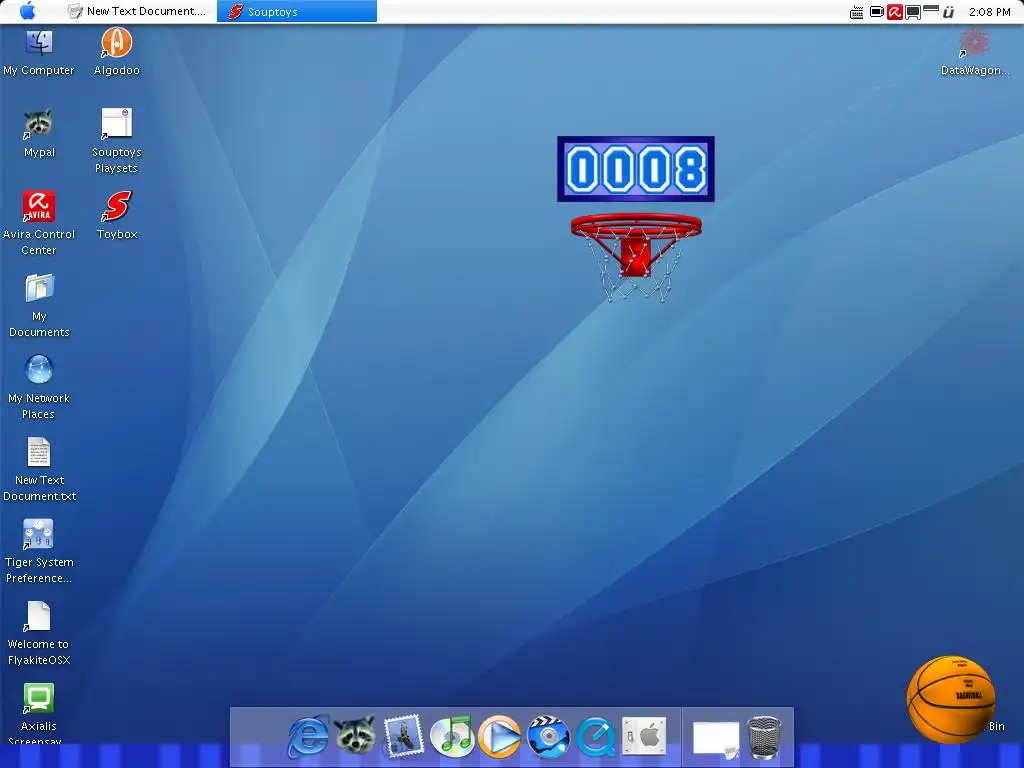Click the on-screen keyboard tray icon
The width and height of the screenshot is (1024, 768).
point(856,12)
